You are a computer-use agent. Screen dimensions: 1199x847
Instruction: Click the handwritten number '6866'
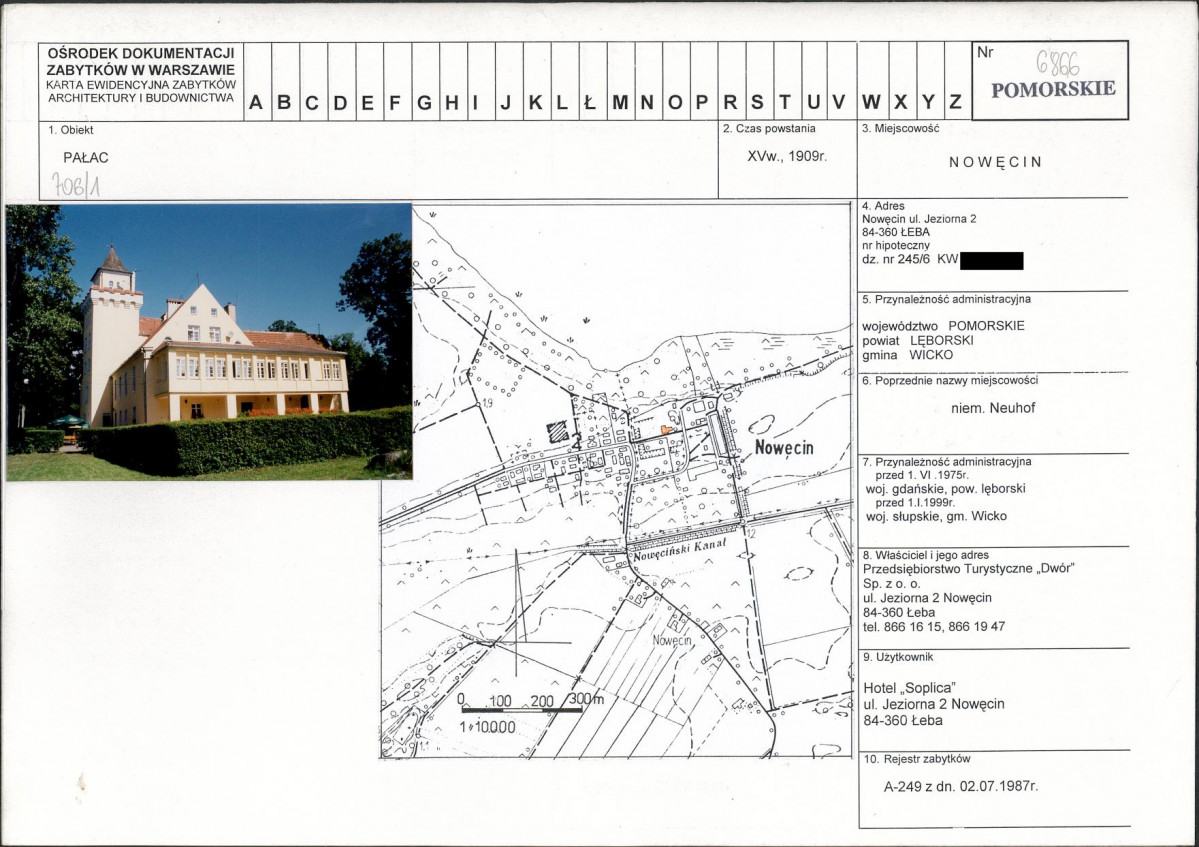click(x=1058, y=64)
